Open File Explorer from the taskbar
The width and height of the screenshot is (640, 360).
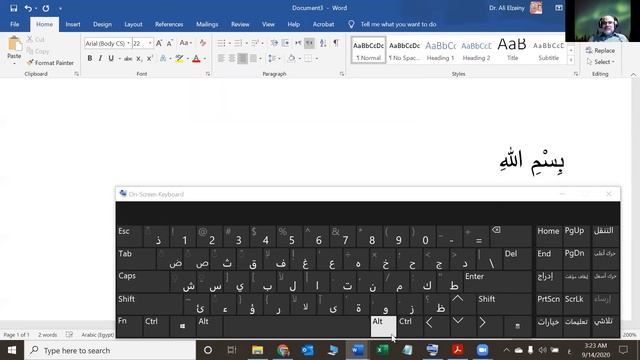click(x=258, y=350)
